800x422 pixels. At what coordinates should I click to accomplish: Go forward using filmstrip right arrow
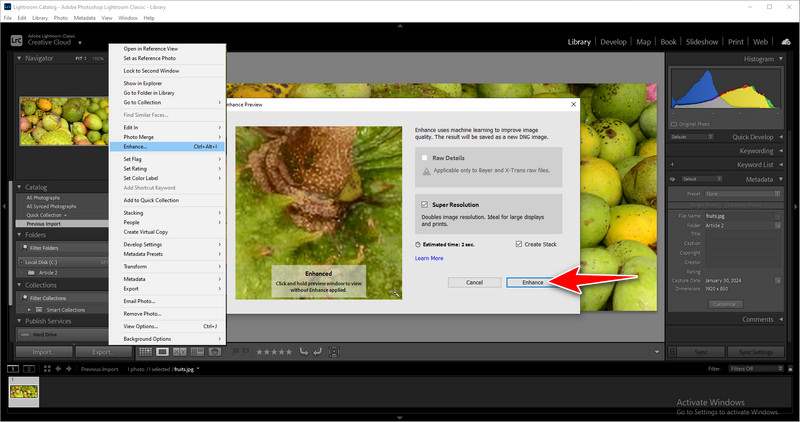(69, 368)
